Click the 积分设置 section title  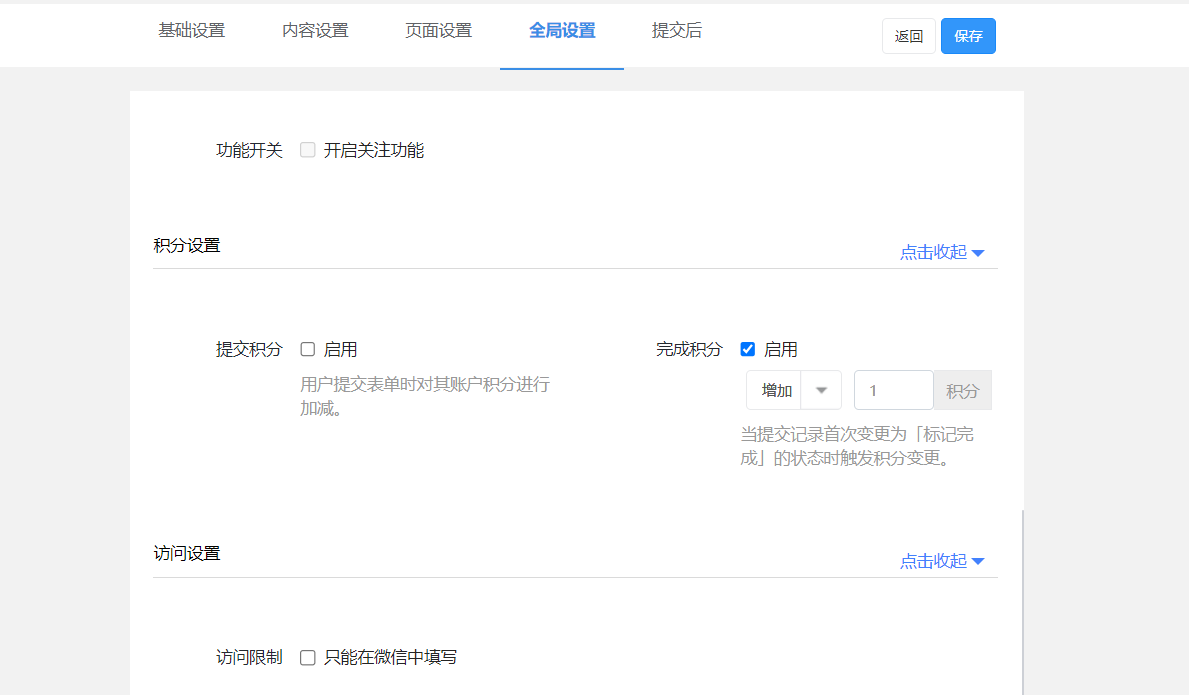pos(187,245)
